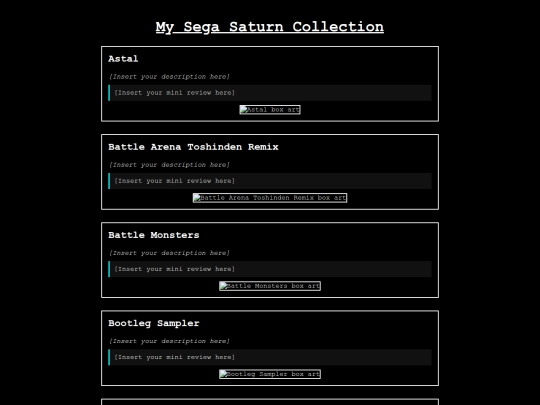This screenshot has height=405, width=540.
Task: Select the Astal game title
Action: (x=123, y=59)
